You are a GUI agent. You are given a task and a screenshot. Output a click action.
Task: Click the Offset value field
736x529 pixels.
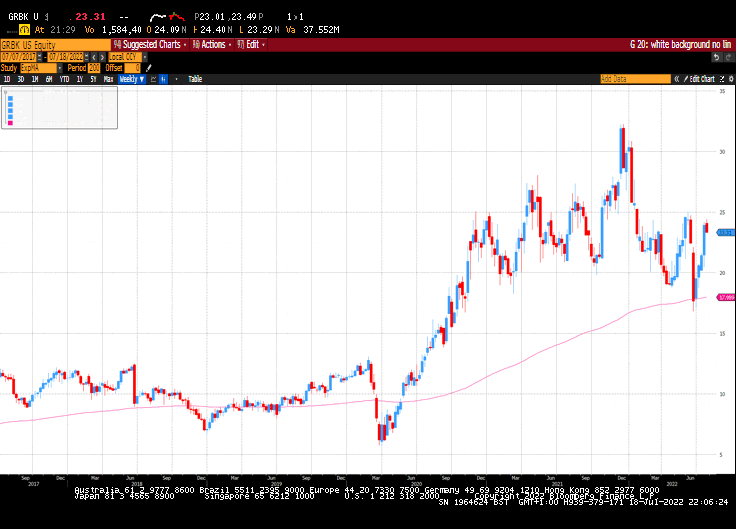point(132,68)
